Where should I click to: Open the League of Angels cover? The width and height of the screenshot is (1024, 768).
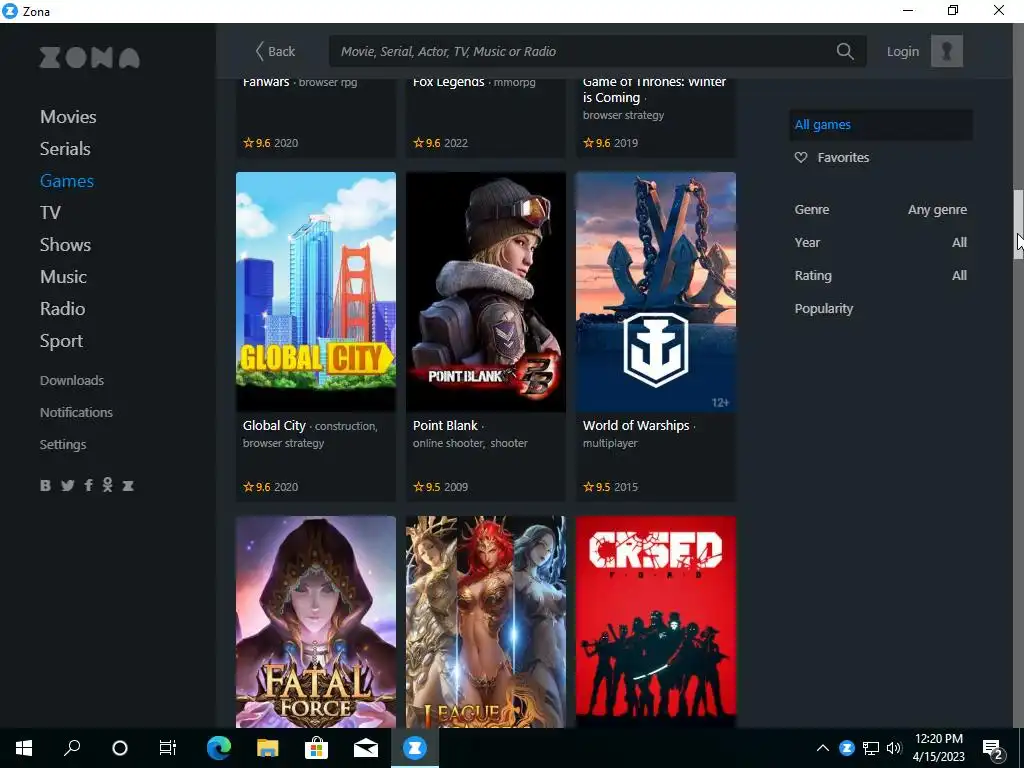pyautogui.click(x=486, y=622)
